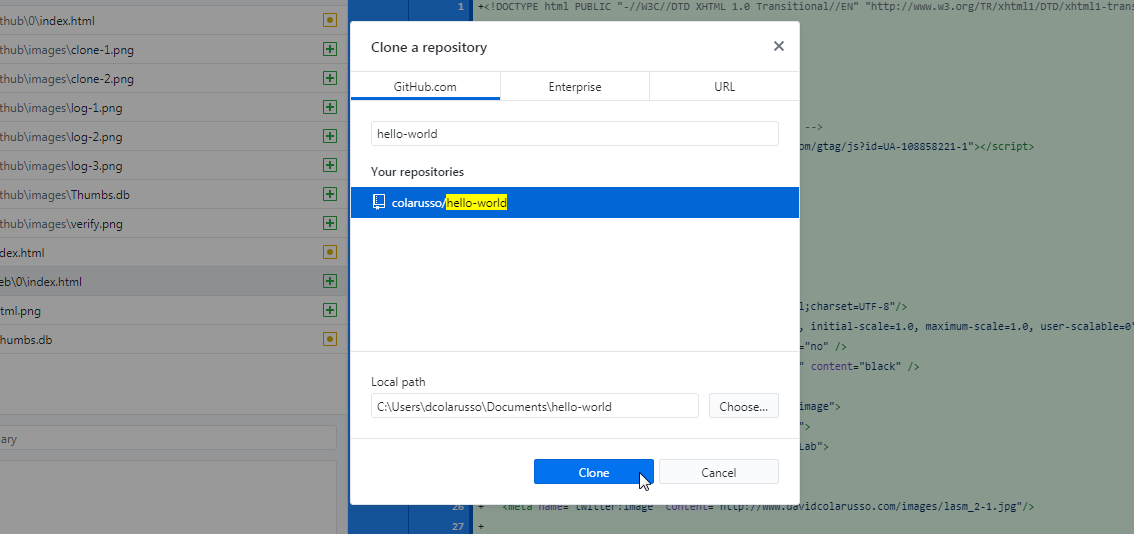The image size is (1134, 534).
Task: Open the URL tab
Action: pos(724,86)
